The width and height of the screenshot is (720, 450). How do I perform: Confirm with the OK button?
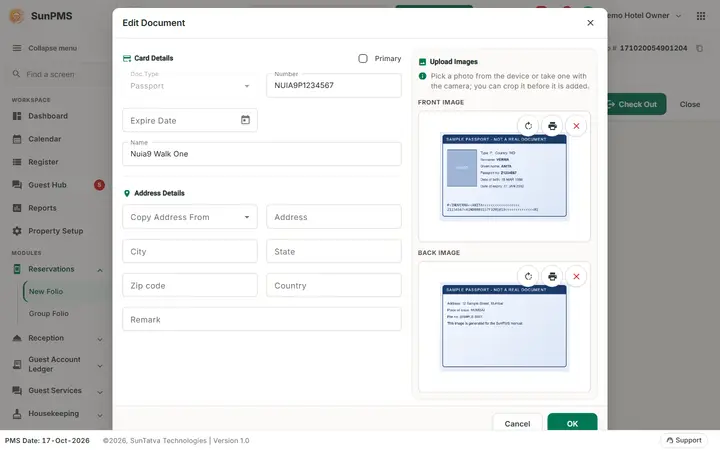tap(572, 422)
